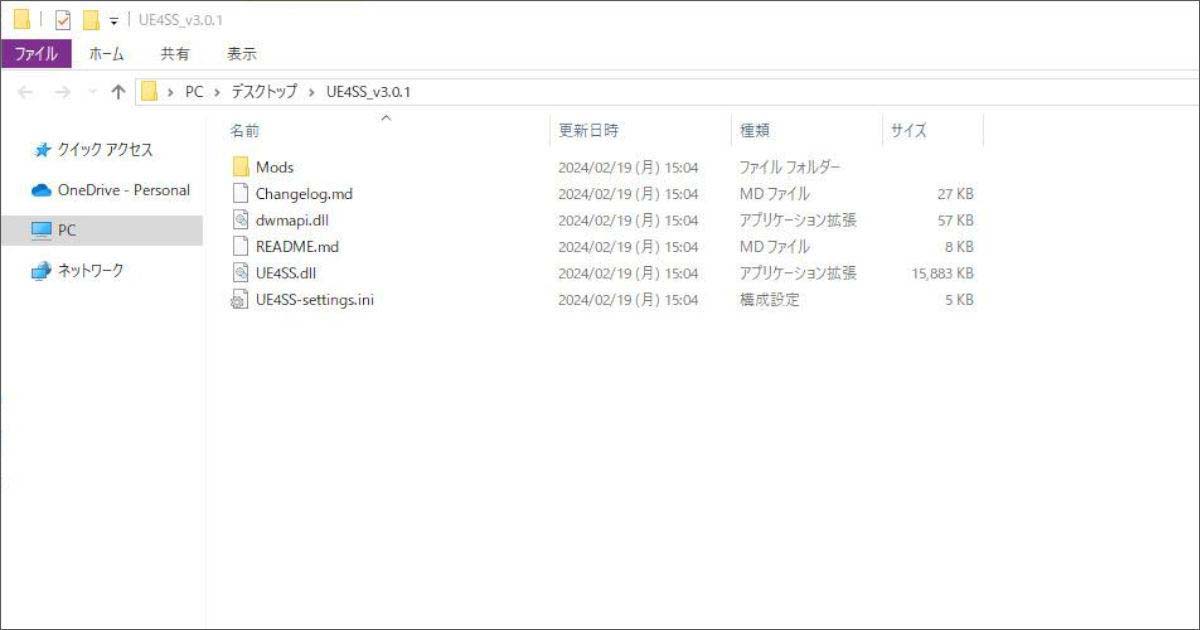1200x630 pixels.
Task: Click the new folder icon in title bar
Action: pos(91,20)
